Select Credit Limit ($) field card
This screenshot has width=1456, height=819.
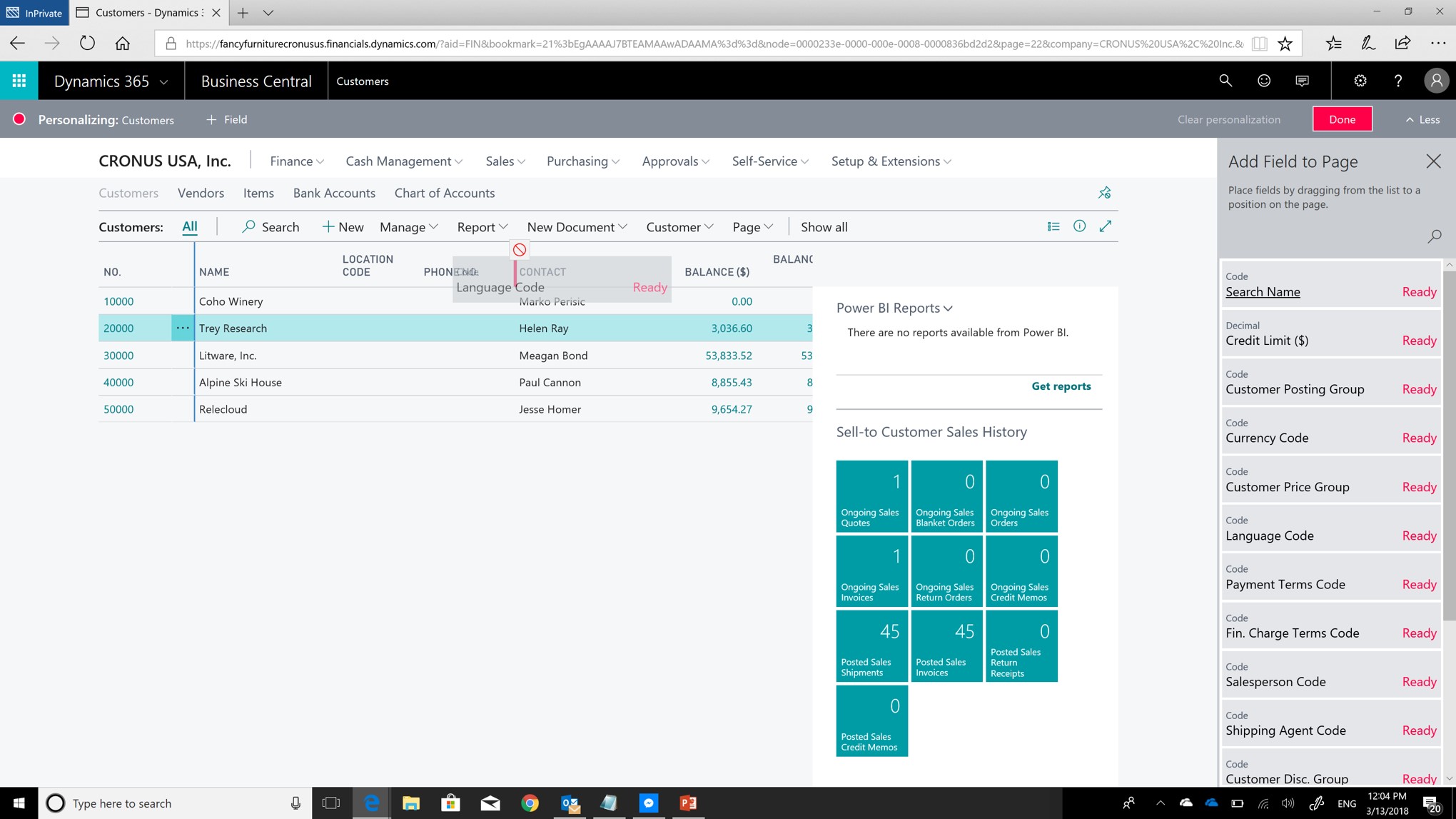point(1331,333)
